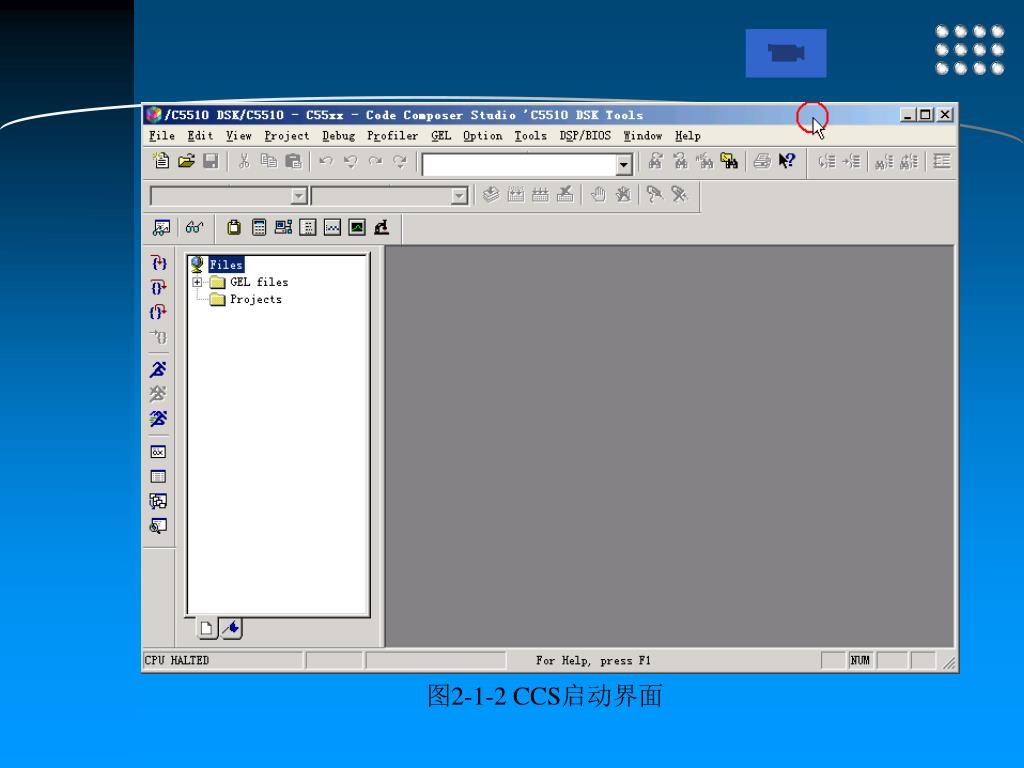
Task: Click the table view sidebar icon
Action: [x=158, y=477]
